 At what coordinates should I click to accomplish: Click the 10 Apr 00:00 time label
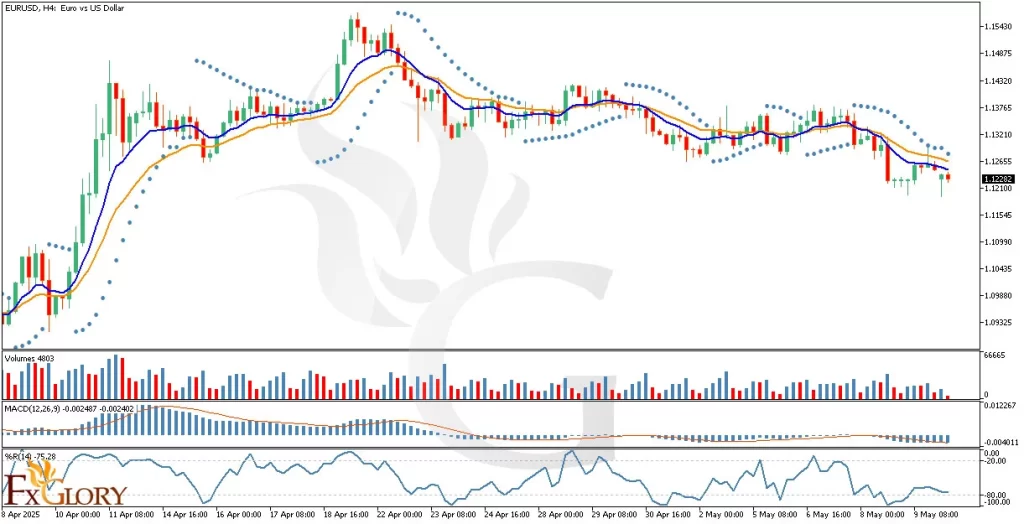tap(78, 515)
